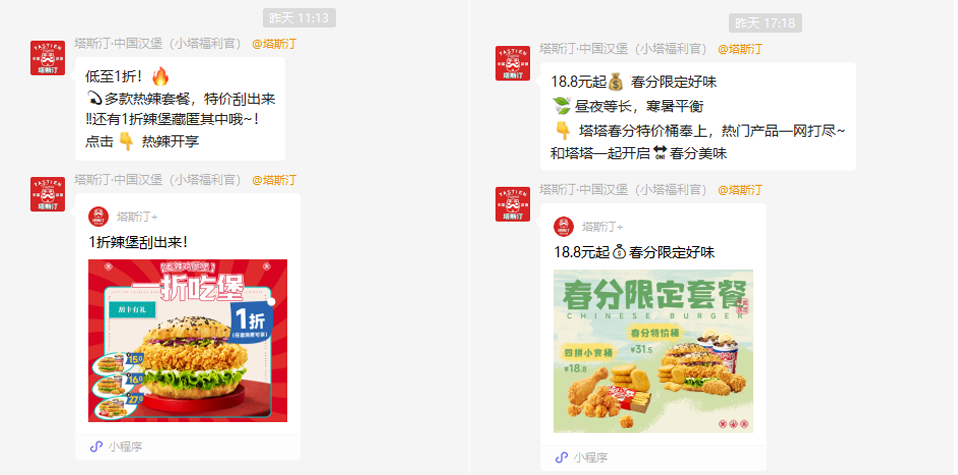Image resolution: width=958 pixels, height=475 pixels.
Task: Select the 春分限定好味 text message bubble
Action: (x=698, y=116)
